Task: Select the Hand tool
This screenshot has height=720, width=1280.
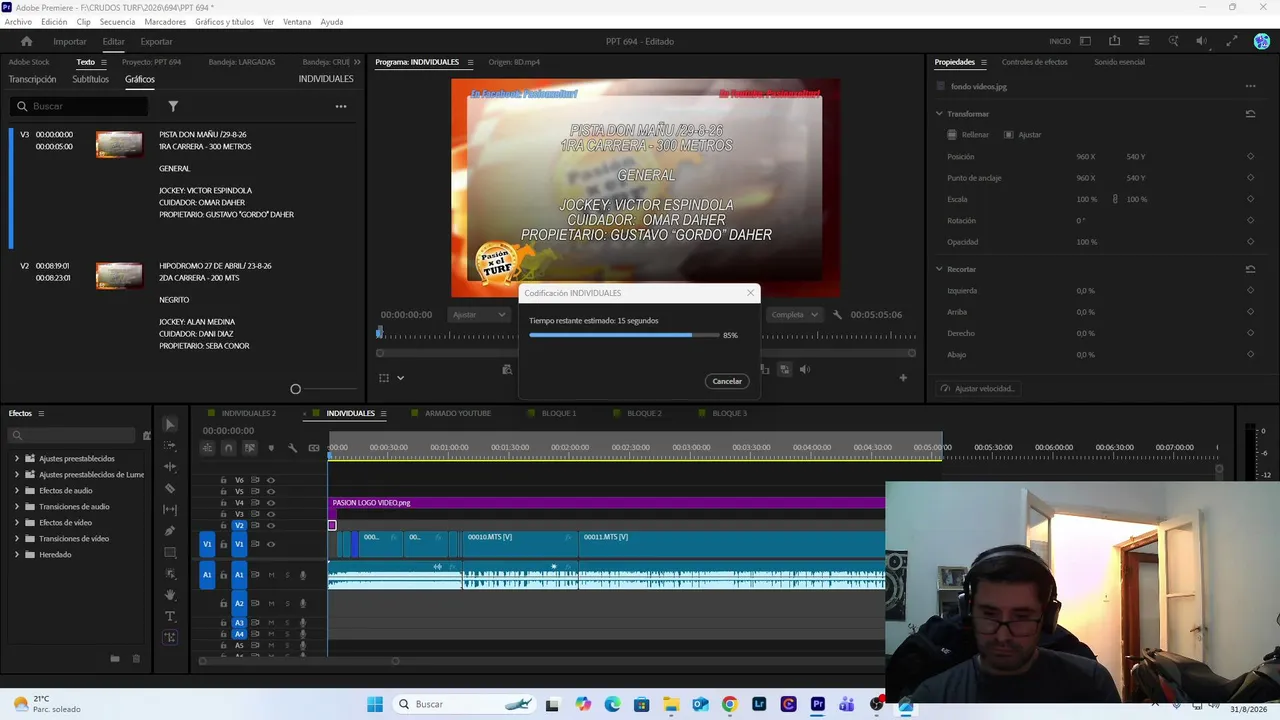Action: click(170, 595)
